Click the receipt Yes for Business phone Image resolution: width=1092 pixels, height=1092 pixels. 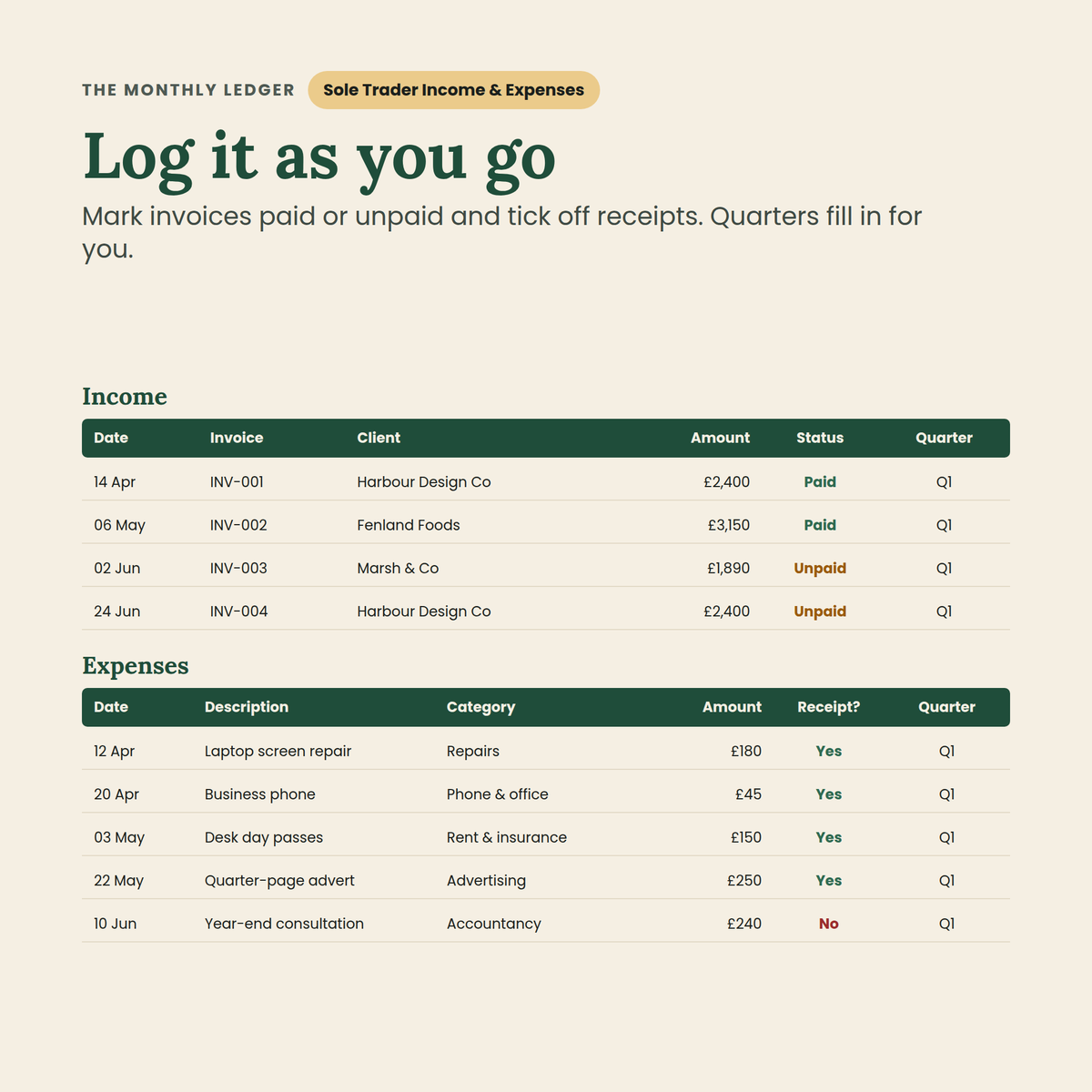[x=829, y=794]
